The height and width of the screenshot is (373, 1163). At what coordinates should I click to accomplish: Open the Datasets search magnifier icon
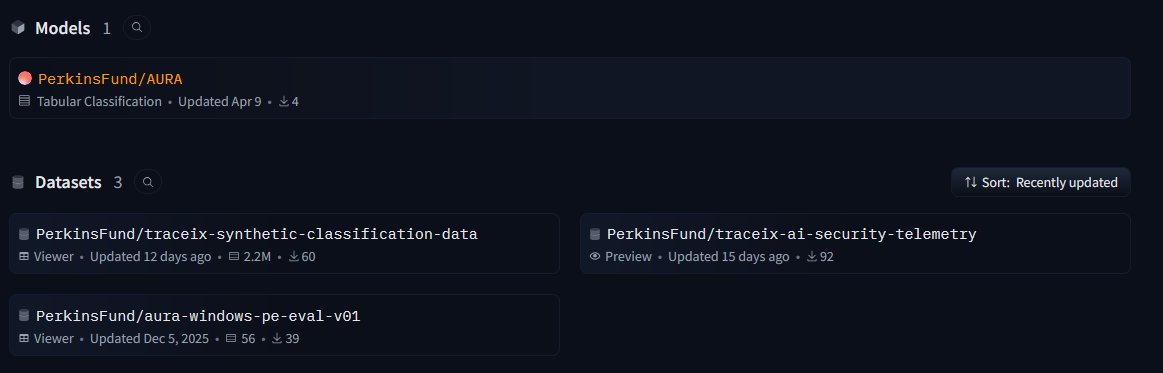(x=148, y=182)
